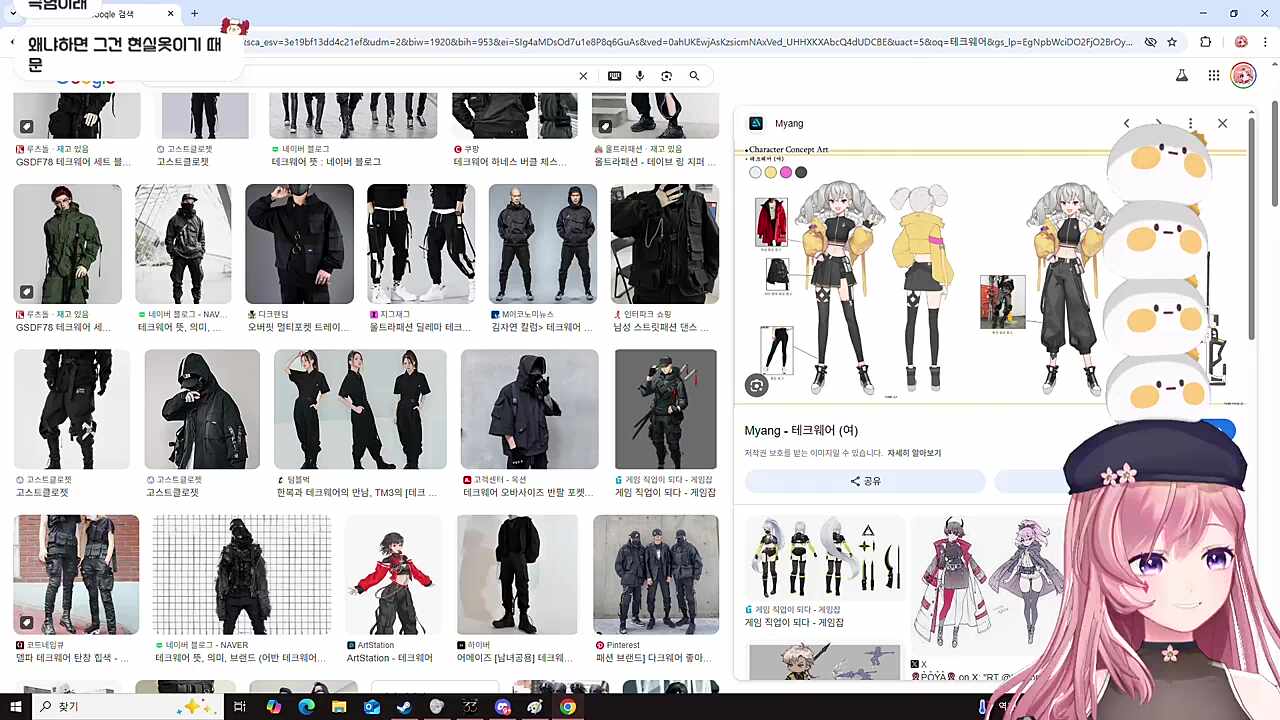This screenshot has height=720, width=1280.
Task: Click the 공유 share button
Action: (865, 481)
